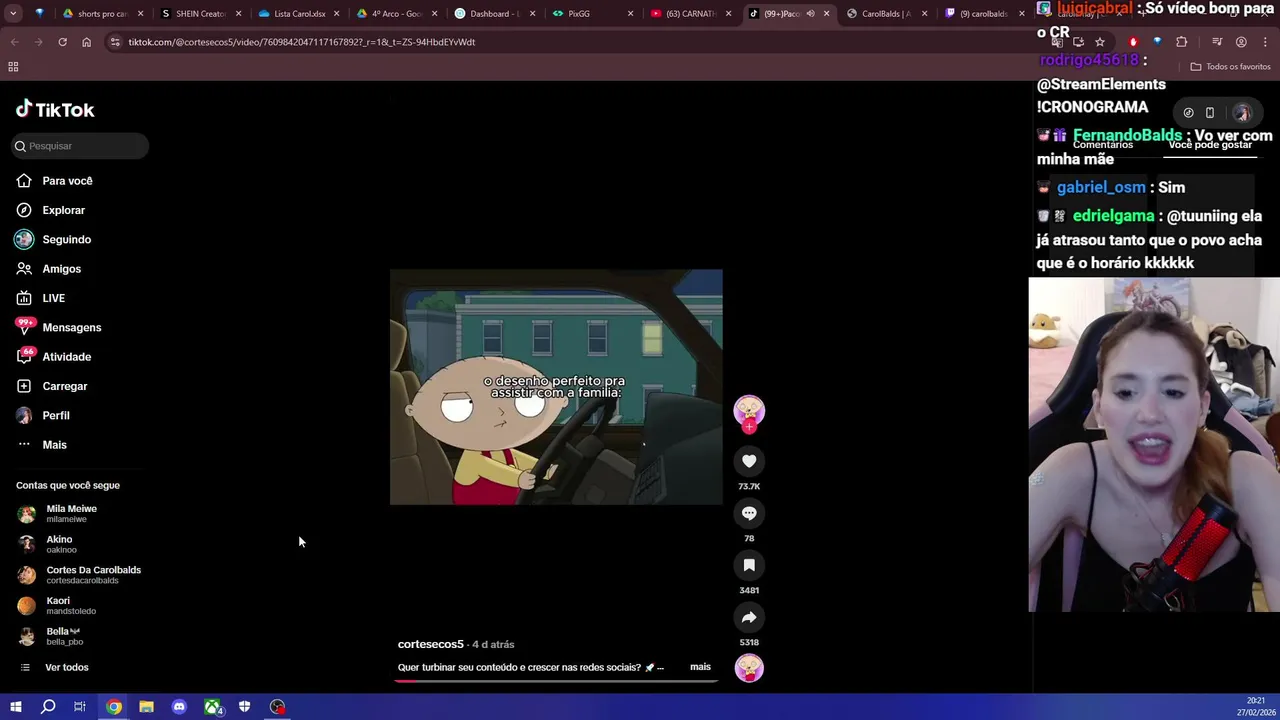This screenshot has width=1280, height=720.
Task: Like the video with the heart icon
Action: point(749,461)
